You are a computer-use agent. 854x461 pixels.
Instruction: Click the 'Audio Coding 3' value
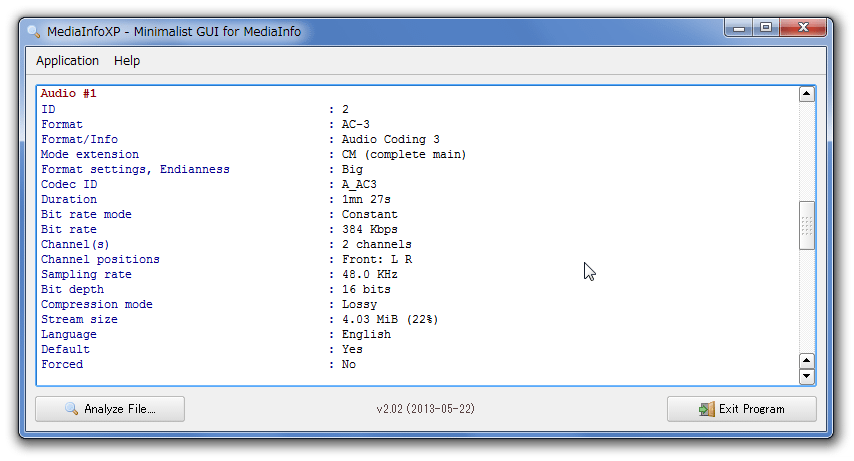pyautogui.click(x=391, y=139)
